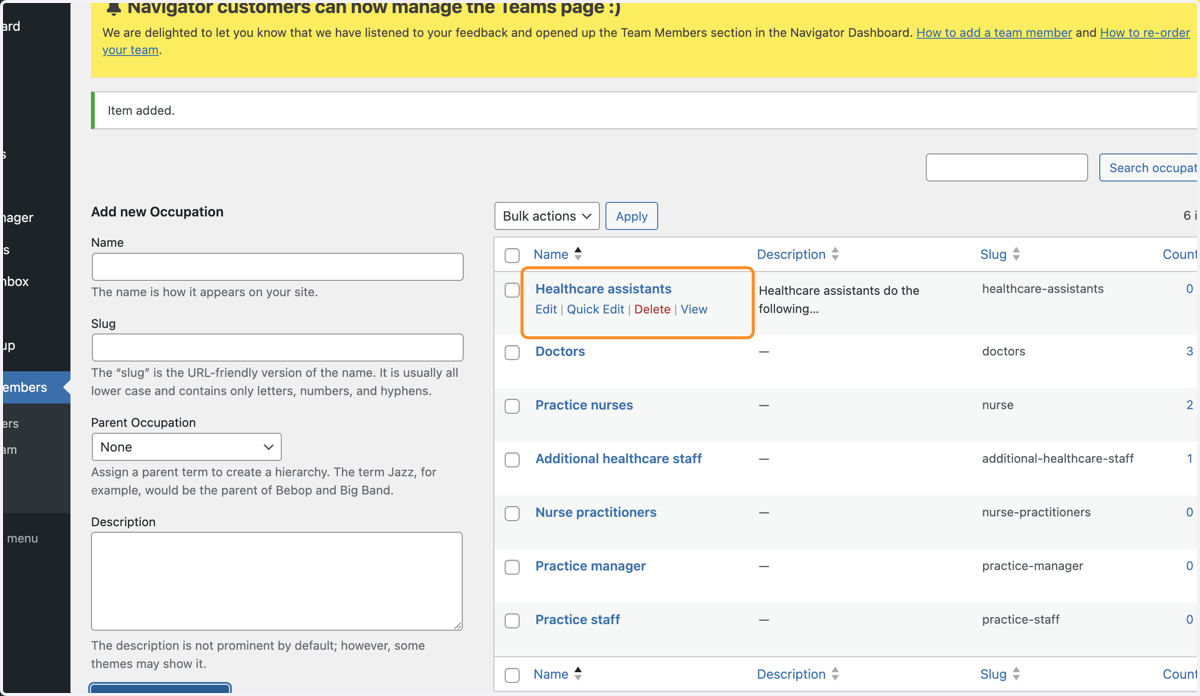This screenshot has height=696, width=1200.
Task: Open the Practice nurses occupation link
Action: 584,405
